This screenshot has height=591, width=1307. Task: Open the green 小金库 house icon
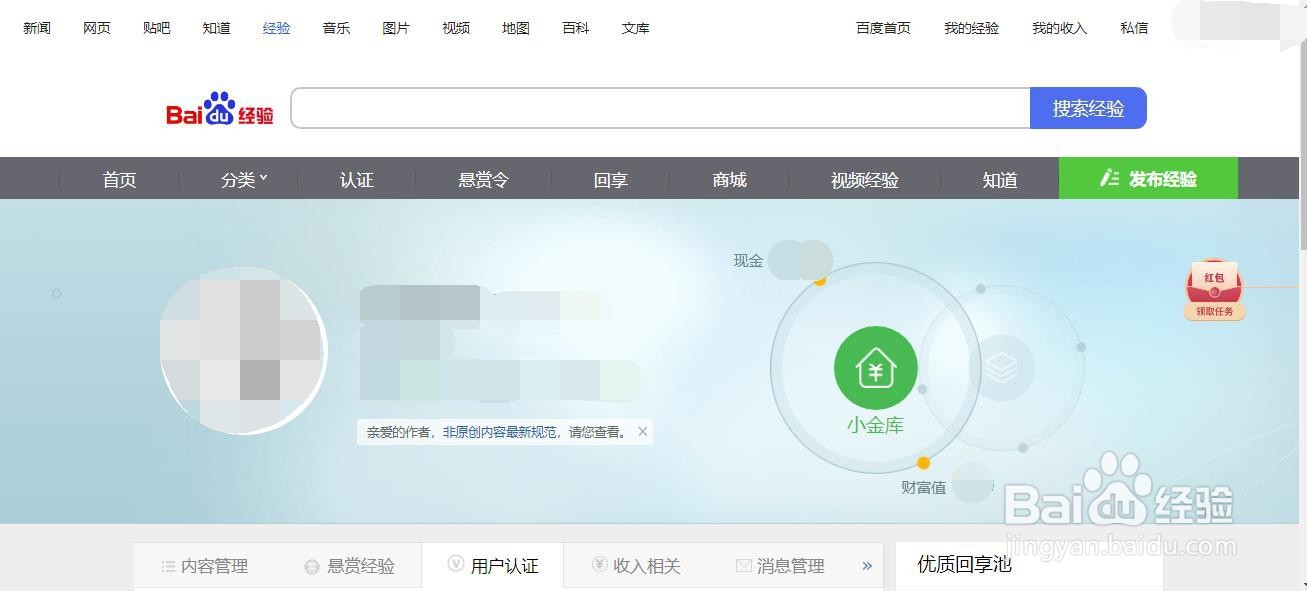pyautogui.click(x=875, y=367)
